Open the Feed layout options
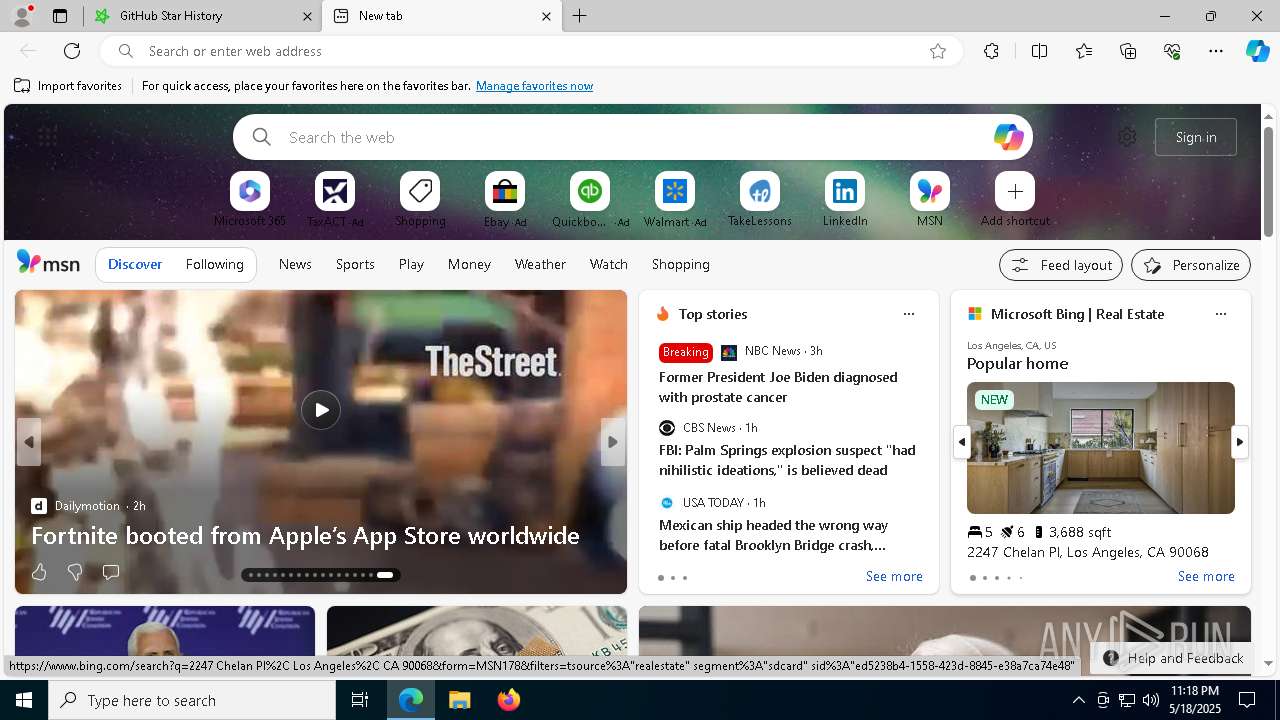 (1061, 265)
